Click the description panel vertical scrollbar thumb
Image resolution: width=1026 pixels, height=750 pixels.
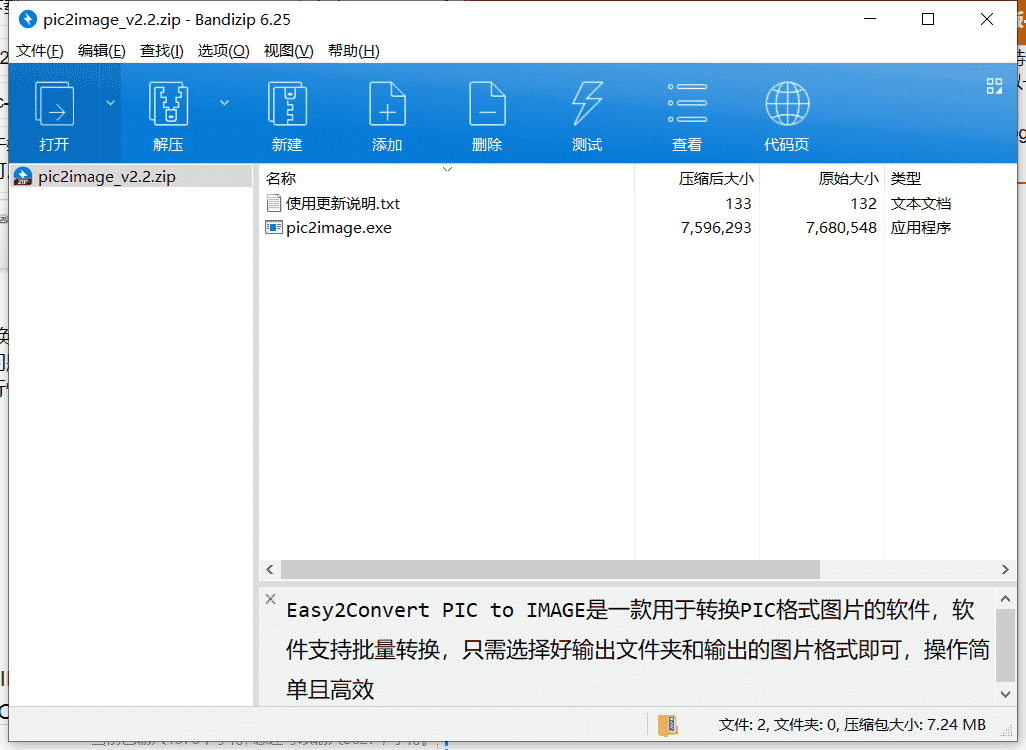(1006, 645)
